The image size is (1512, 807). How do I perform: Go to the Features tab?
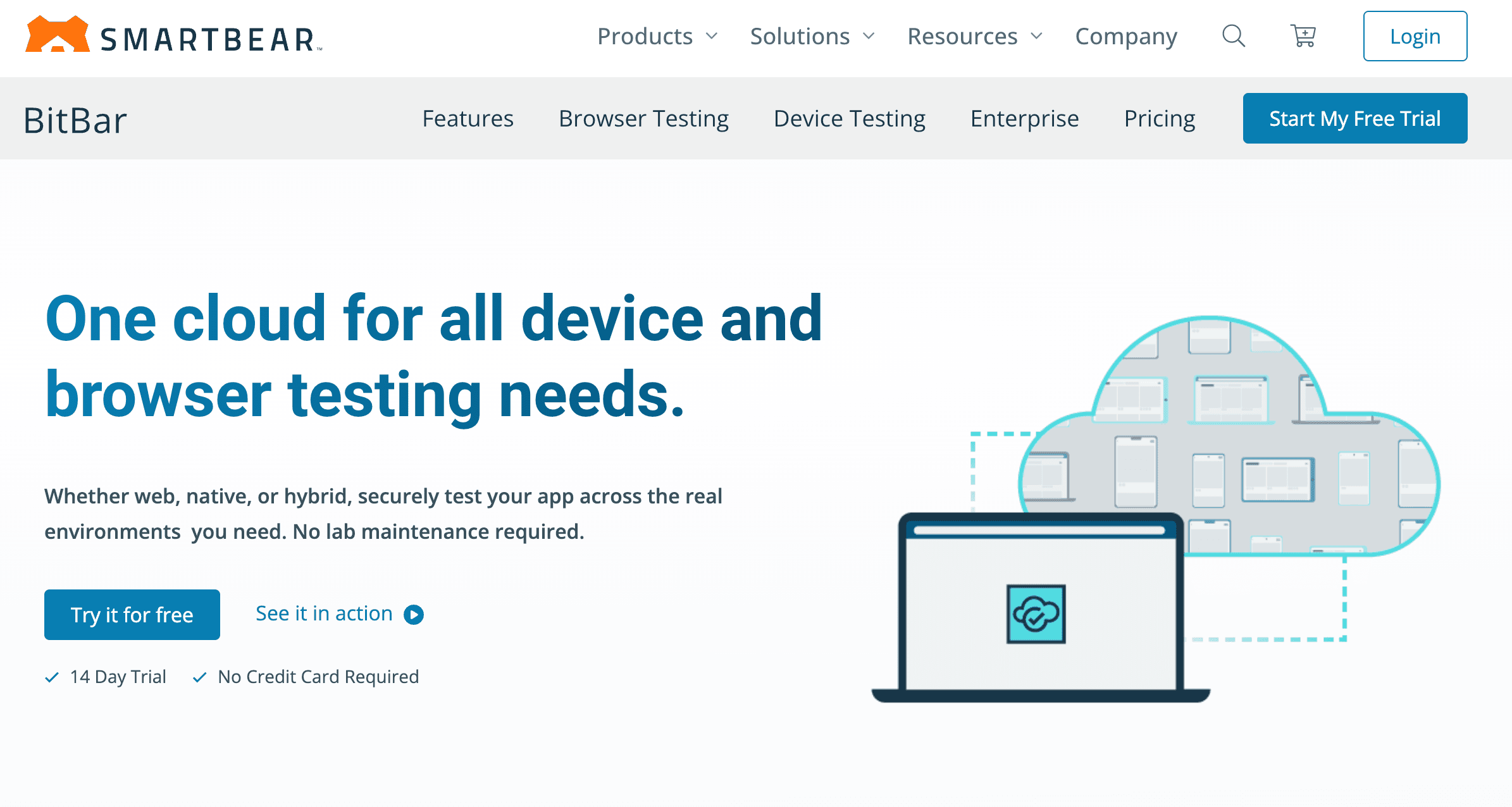pyautogui.click(x=468, y=119)
